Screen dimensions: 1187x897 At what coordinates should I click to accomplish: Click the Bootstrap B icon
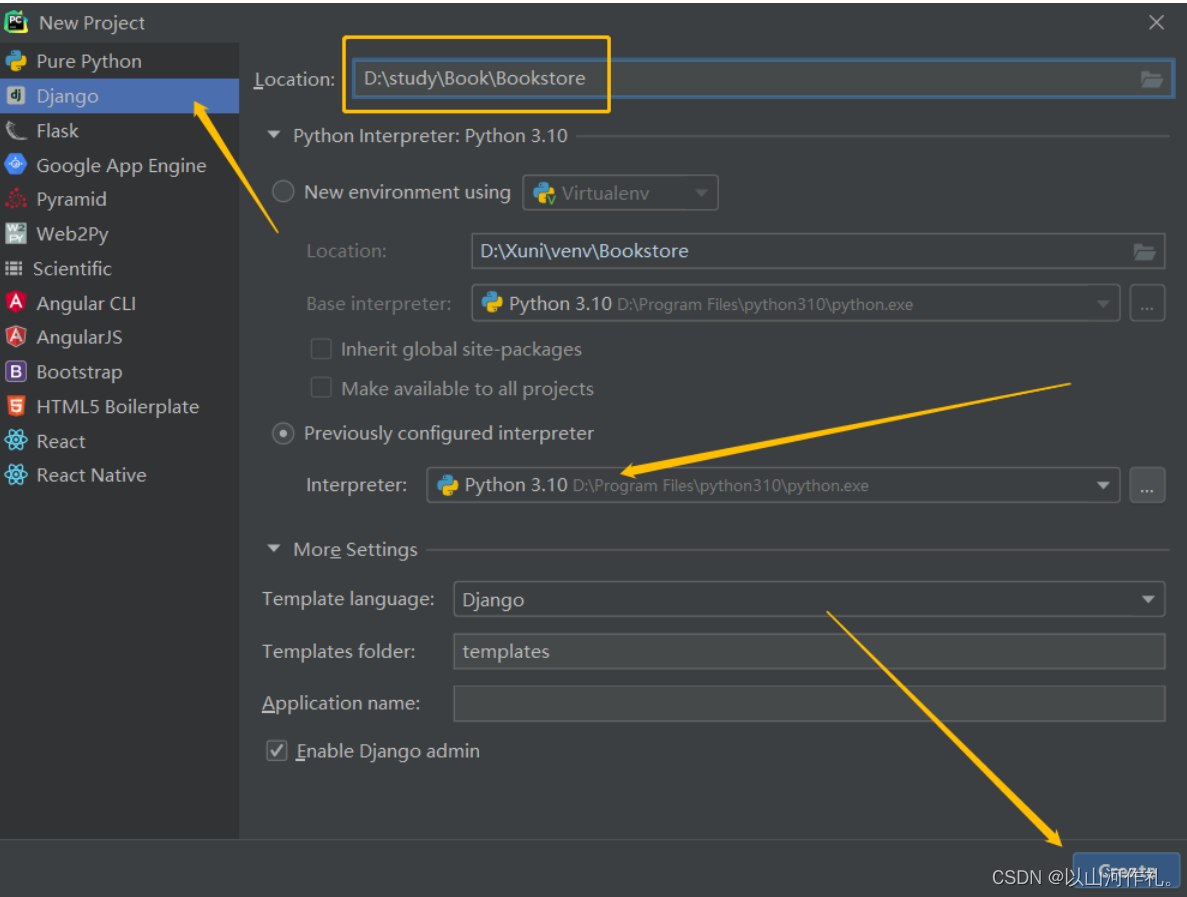(16, 371)
